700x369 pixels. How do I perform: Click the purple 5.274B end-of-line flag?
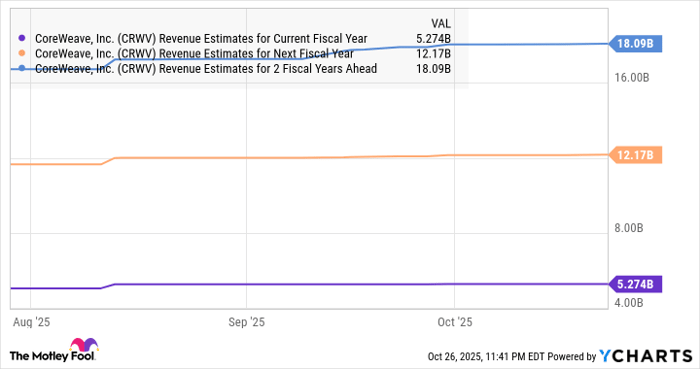(636, 284)
